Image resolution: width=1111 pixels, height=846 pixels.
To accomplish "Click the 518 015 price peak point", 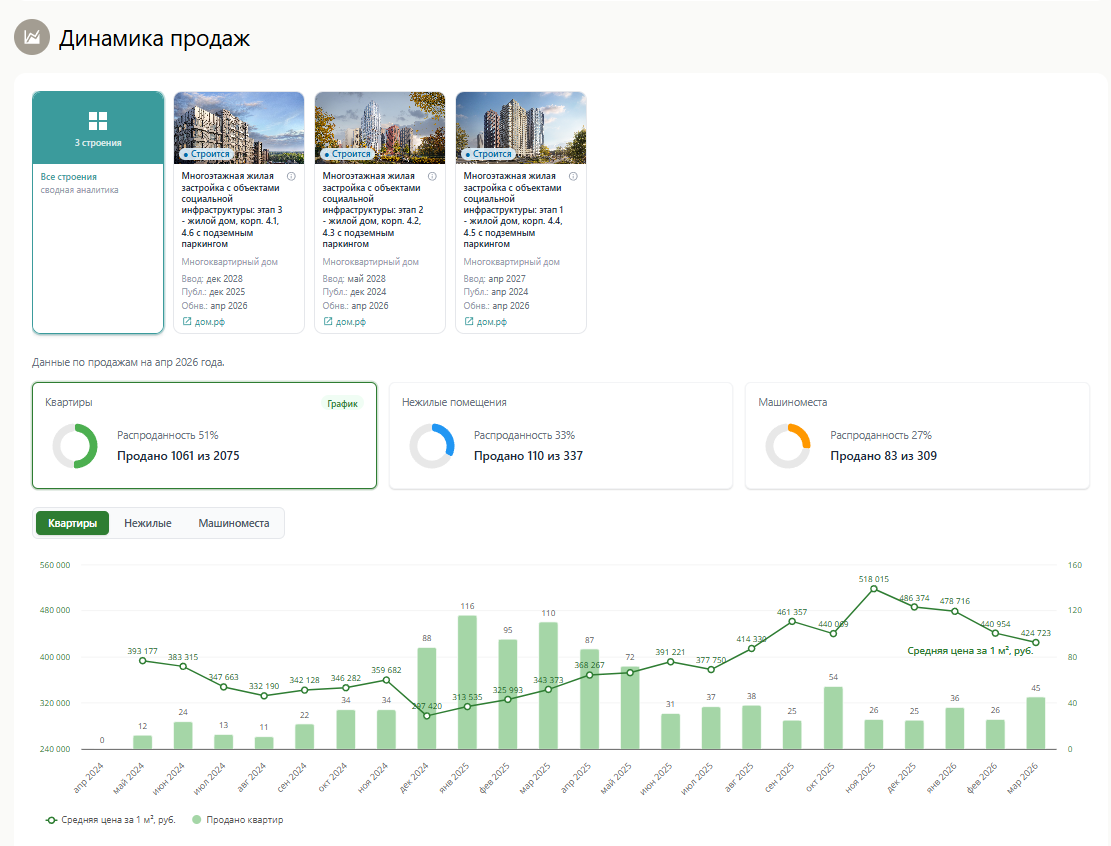I will click(x=873, y=589).
